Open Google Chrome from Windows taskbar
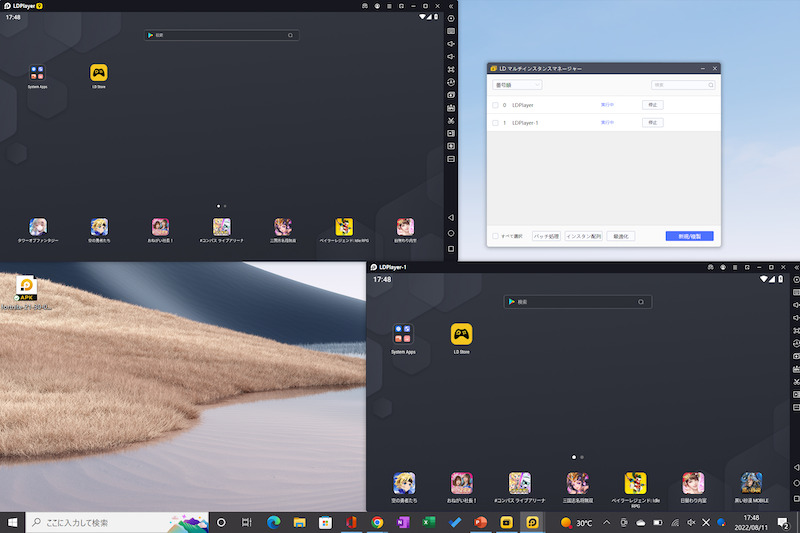 (377, 522)
